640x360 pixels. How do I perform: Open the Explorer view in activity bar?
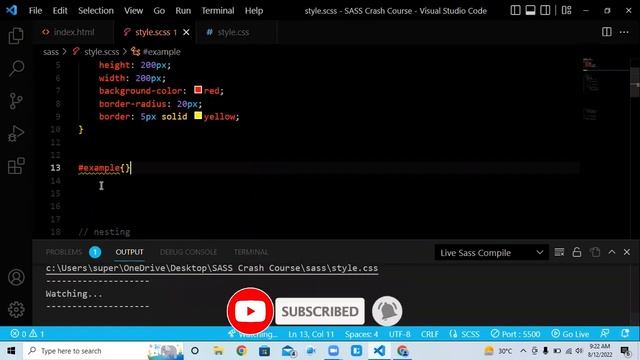coord(16,36)
